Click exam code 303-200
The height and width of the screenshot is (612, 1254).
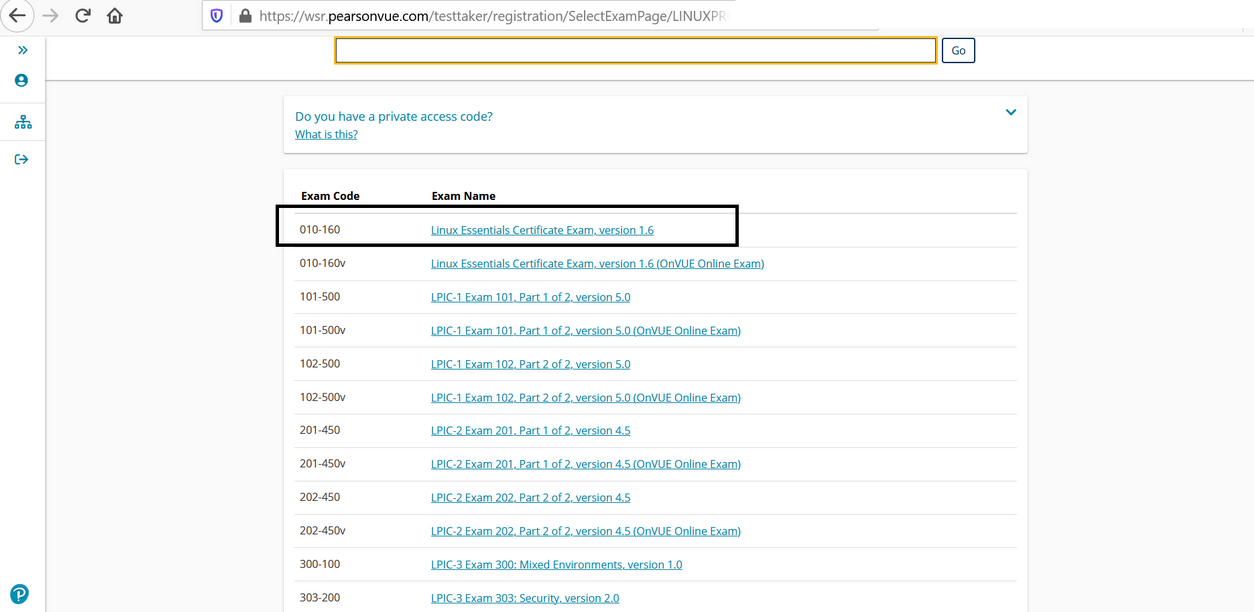click(x=320, y=598)
